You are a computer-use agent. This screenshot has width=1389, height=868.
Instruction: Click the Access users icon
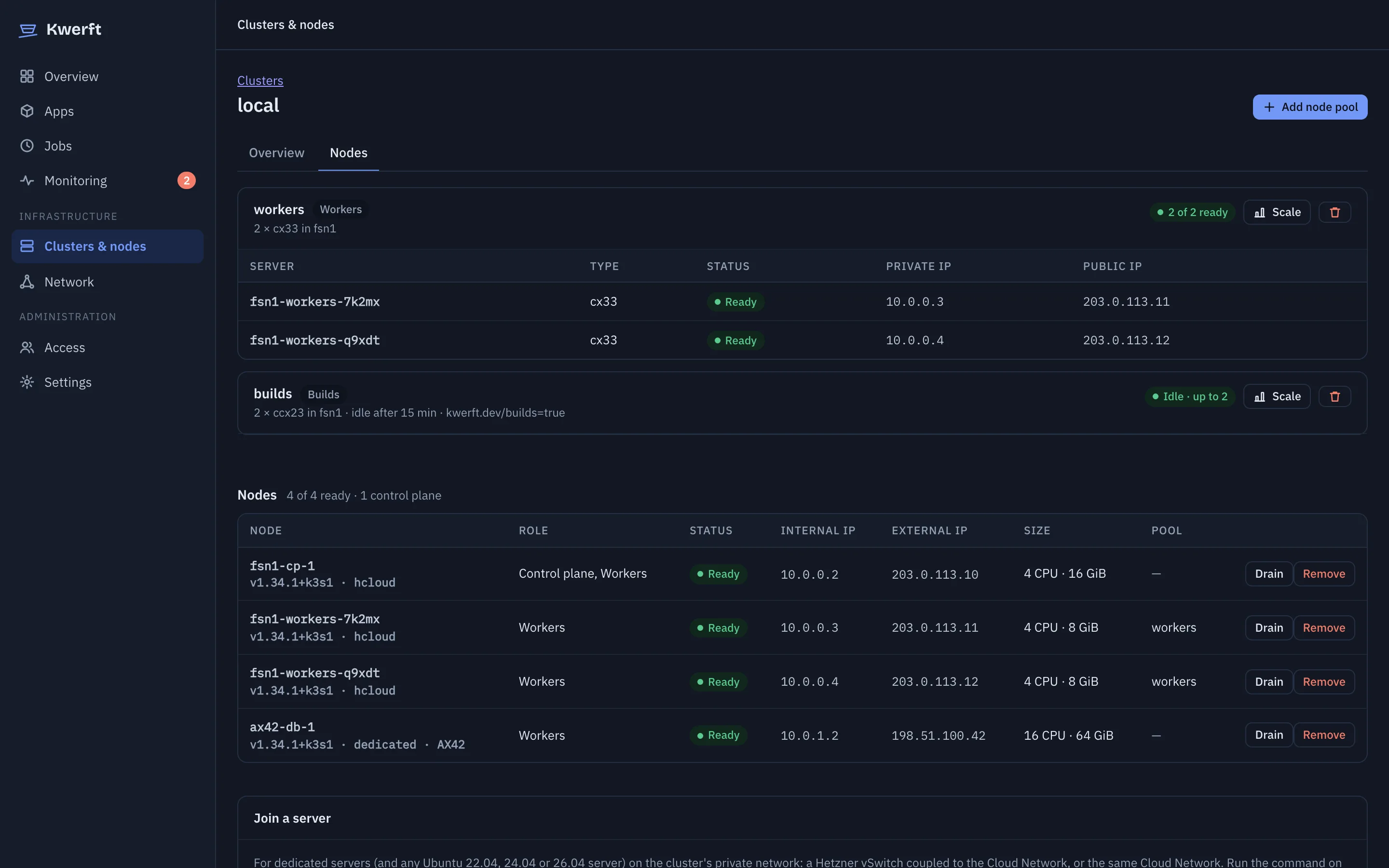[27, 348]
